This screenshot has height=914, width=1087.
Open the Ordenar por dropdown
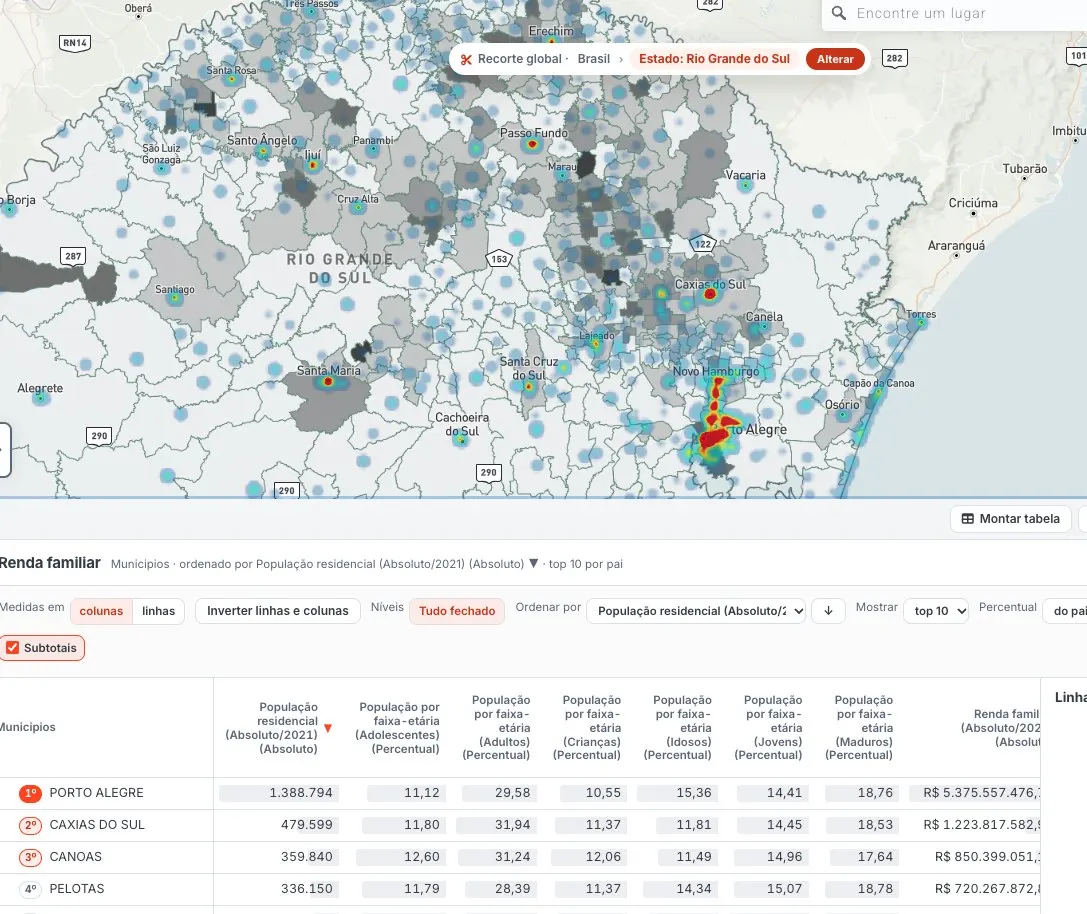tap(696, 611)
